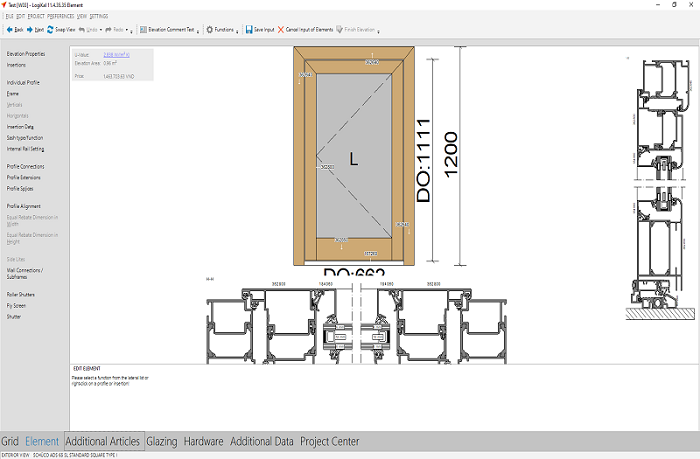
Task: Open the Preferences menu
Action: (61, 17)
